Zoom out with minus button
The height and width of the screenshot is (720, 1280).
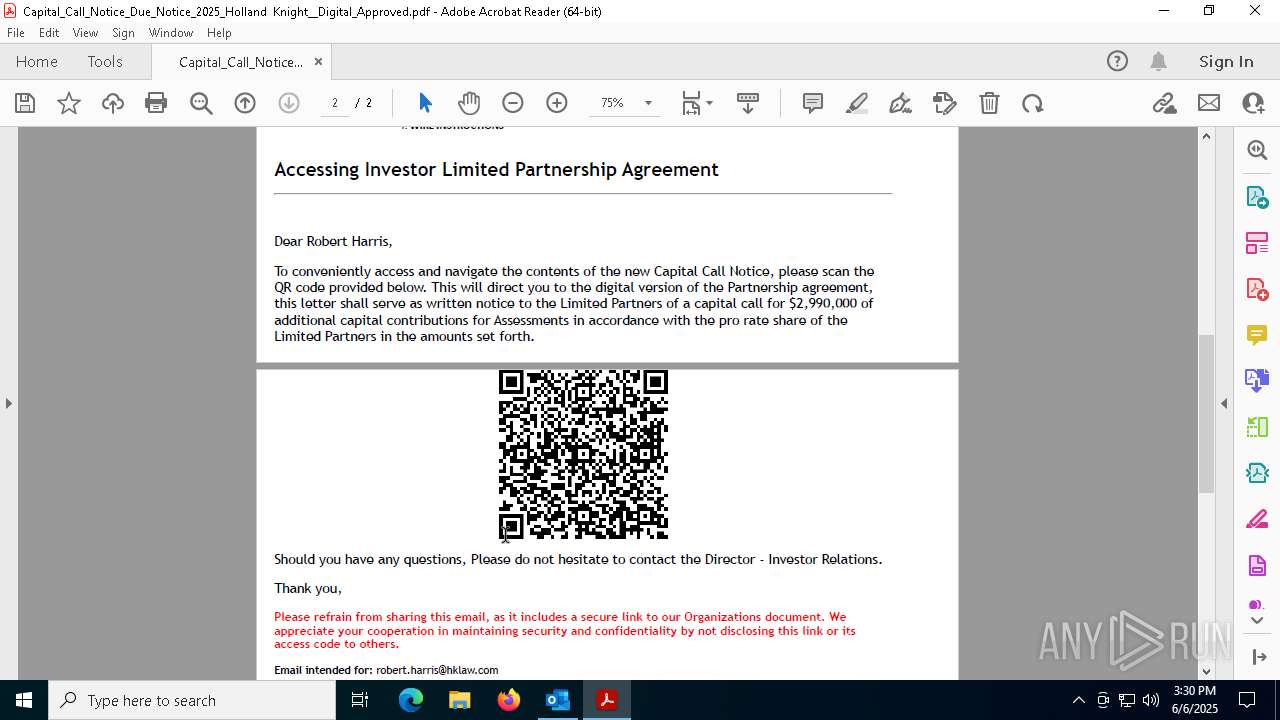pos(513,103)
